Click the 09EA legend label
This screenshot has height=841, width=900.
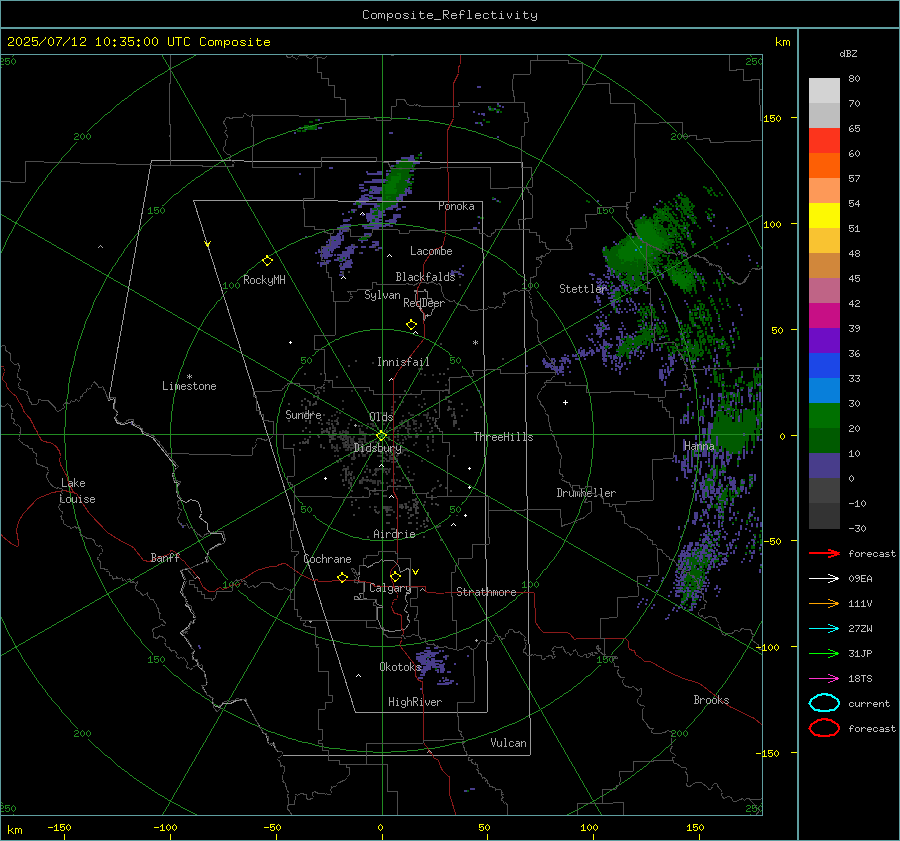(x=860, y=579)
